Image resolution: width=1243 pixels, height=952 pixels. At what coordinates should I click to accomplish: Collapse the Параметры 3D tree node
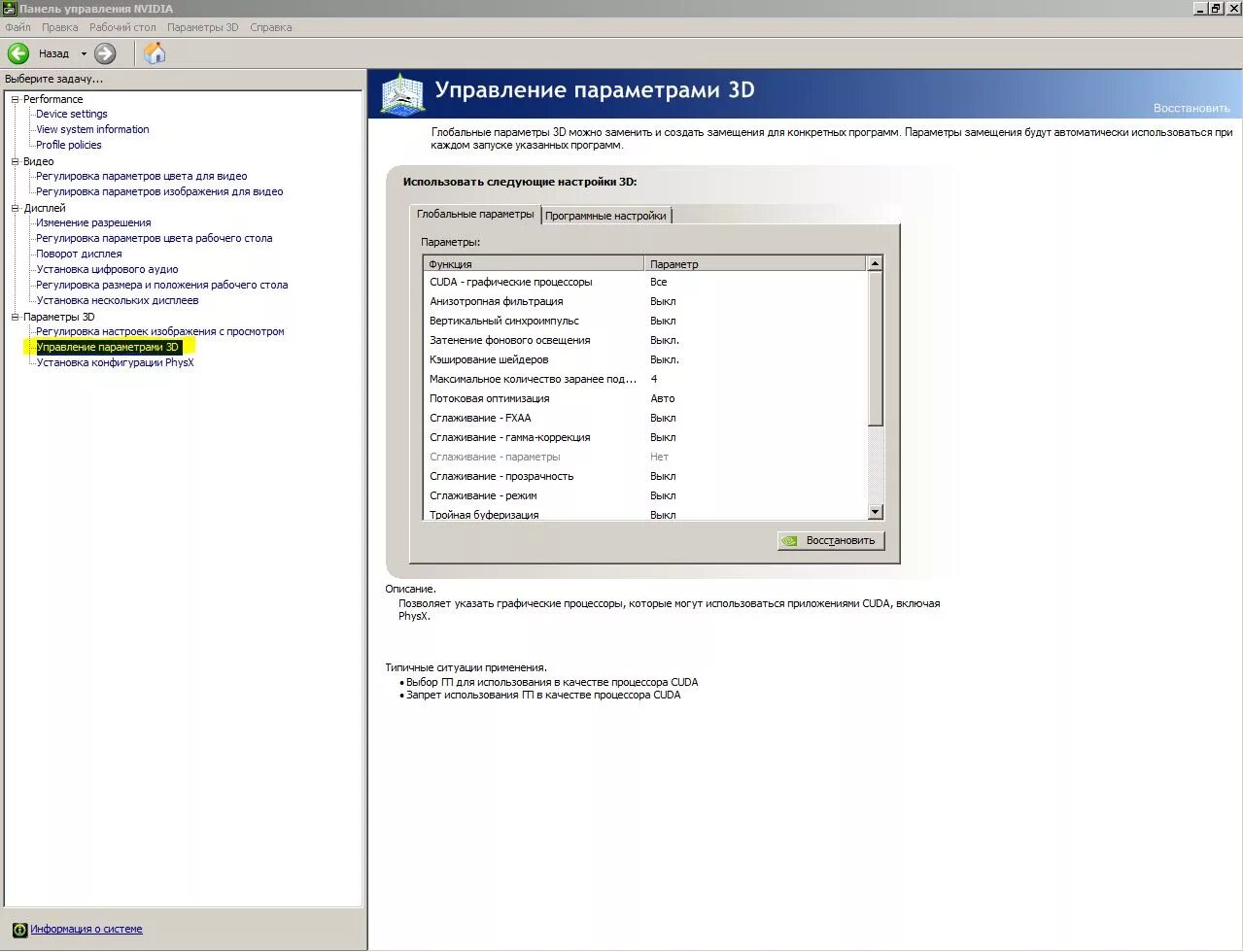[16, 317]
